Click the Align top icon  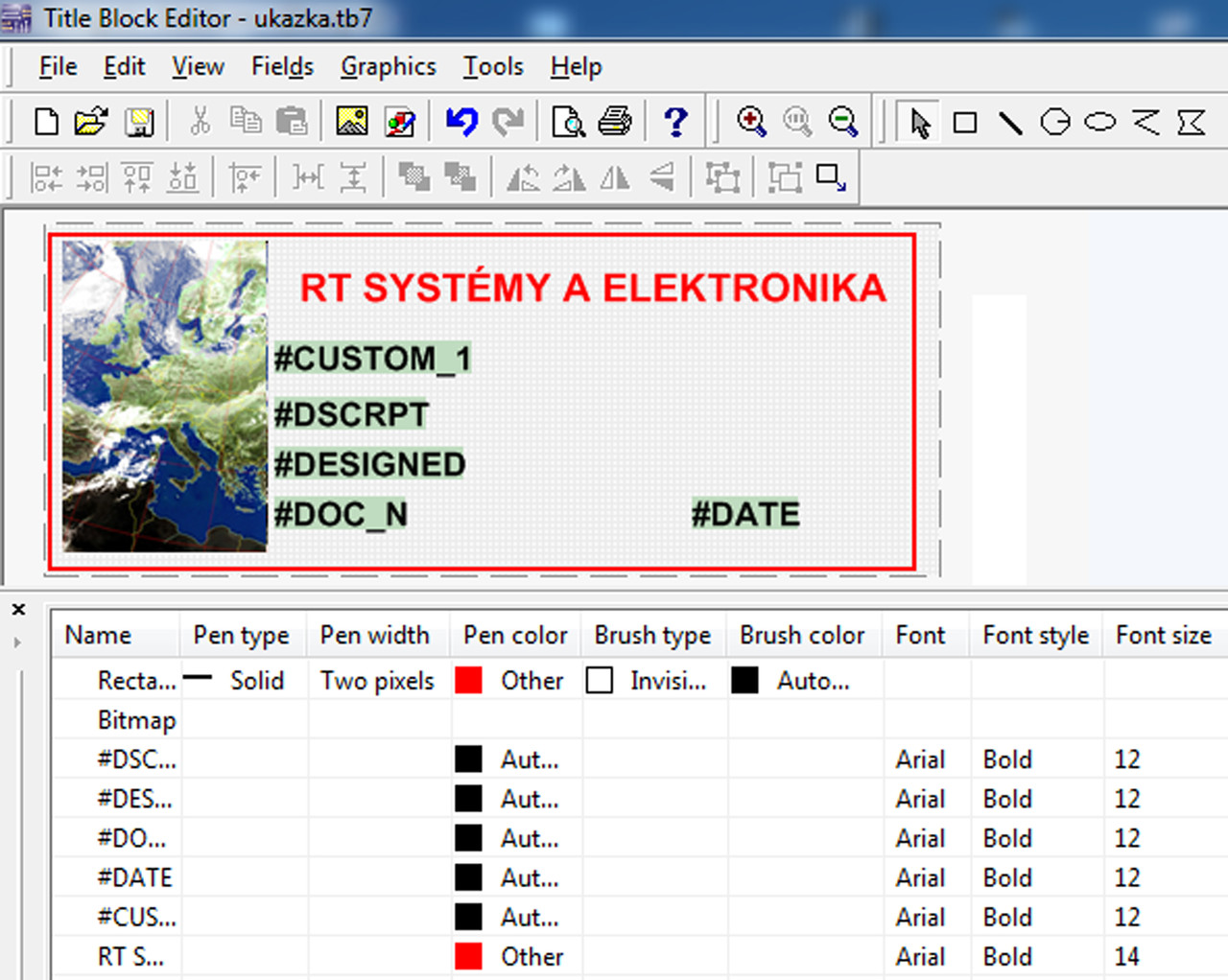click(137, 177)
